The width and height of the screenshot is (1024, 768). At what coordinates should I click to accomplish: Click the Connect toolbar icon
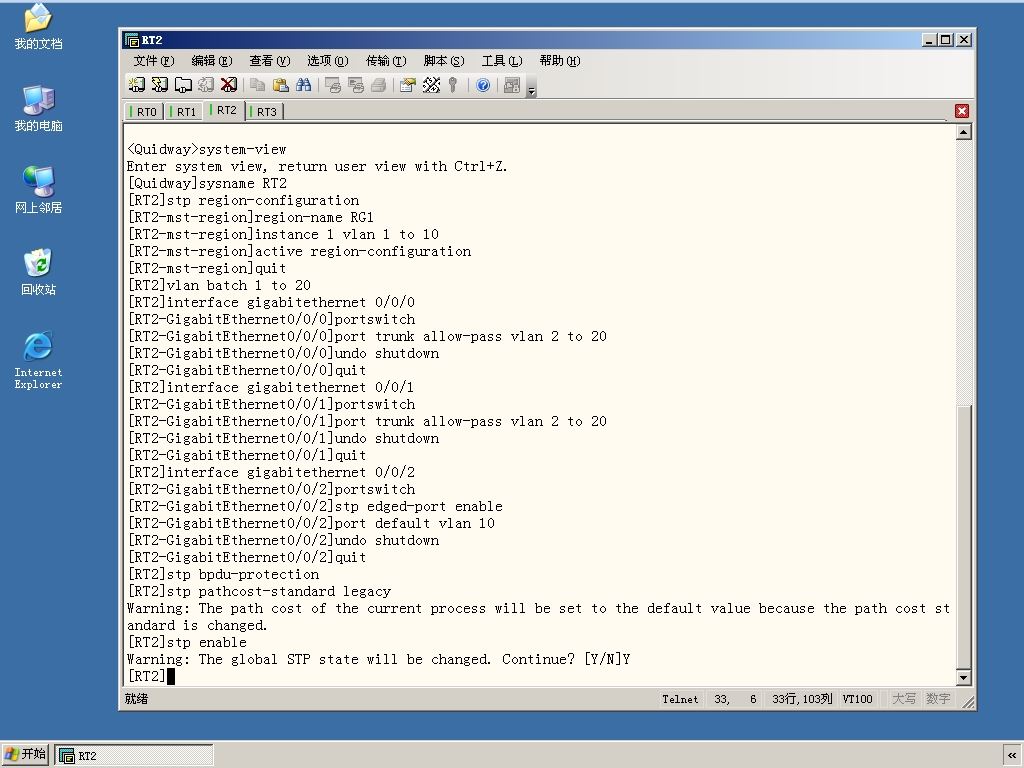point(136,85)
